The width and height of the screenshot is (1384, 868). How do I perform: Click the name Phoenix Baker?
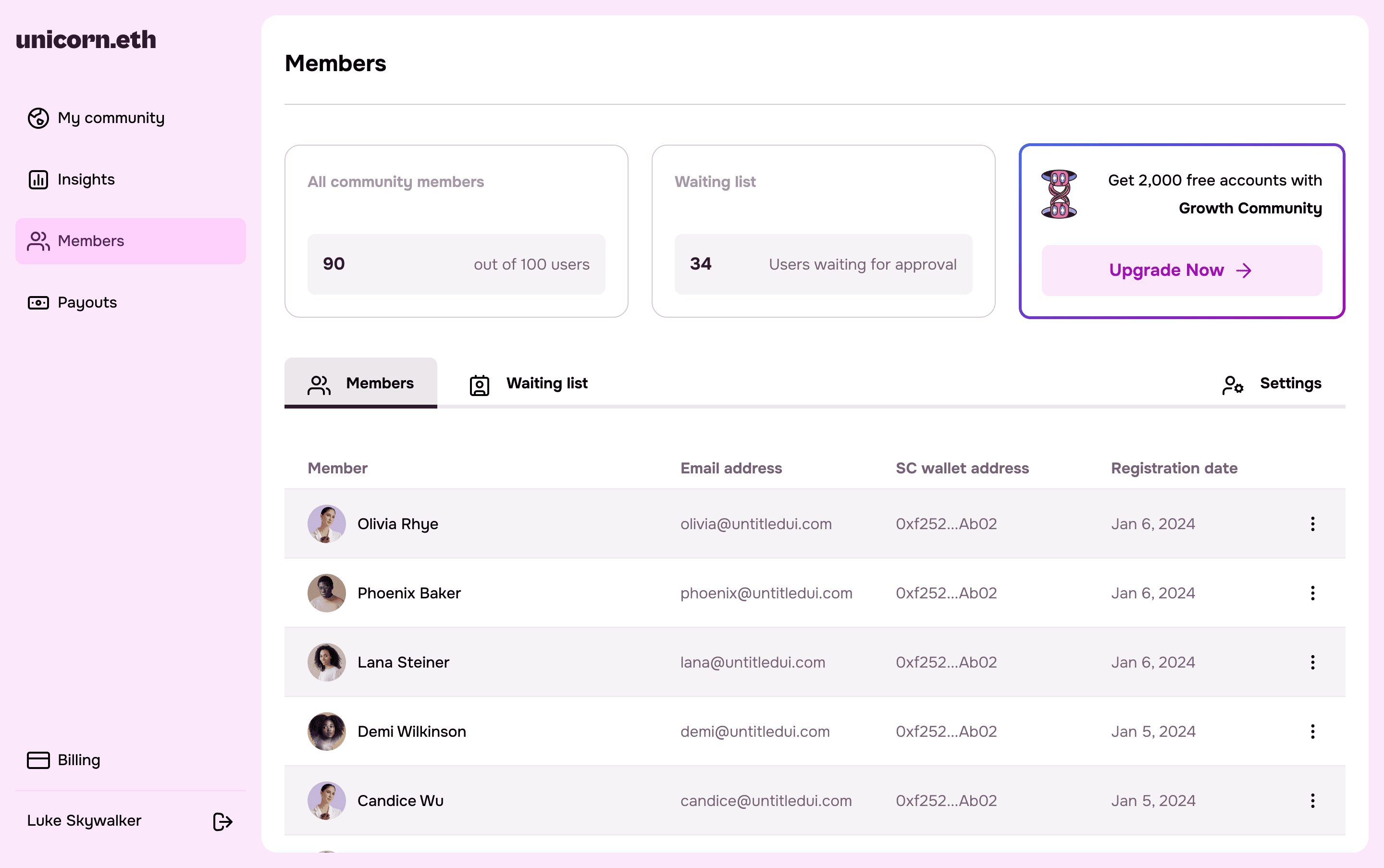[409, 593]
